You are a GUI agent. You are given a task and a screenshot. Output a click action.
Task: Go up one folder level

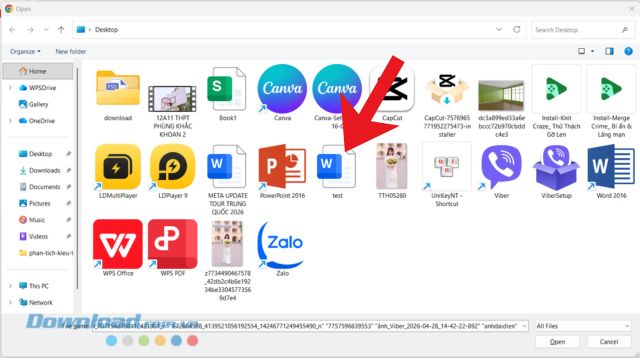pos(61,30)
